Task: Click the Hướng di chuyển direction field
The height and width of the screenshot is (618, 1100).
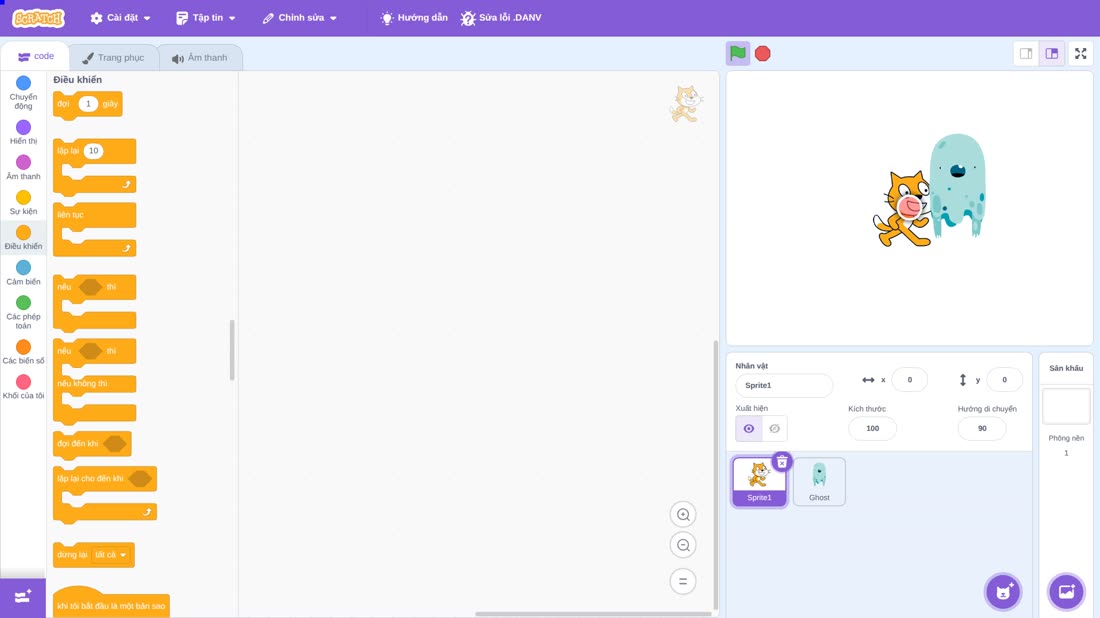Action: (x=981, y=429)
